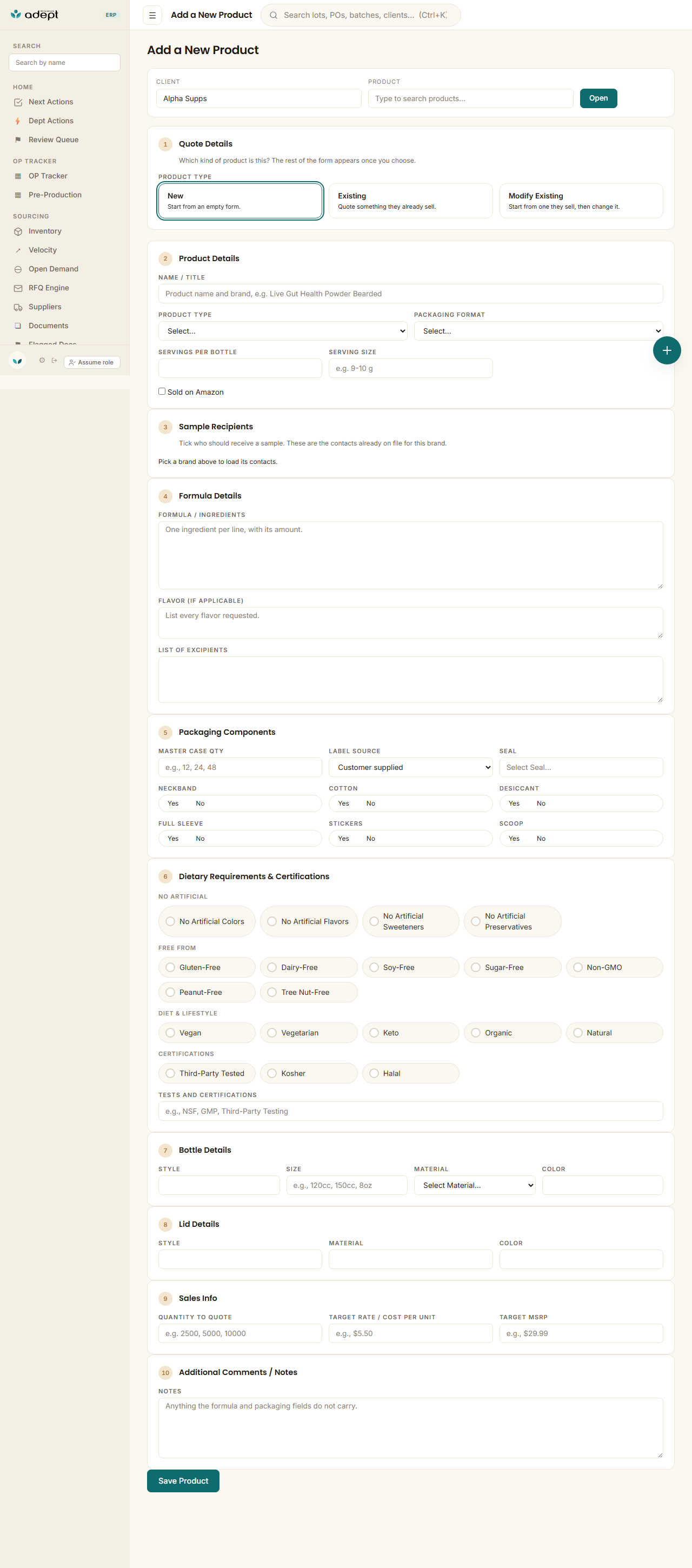Screen dimensions: 692x1568
Task: Select the Kosher certification
Action: coord(309,1073)
